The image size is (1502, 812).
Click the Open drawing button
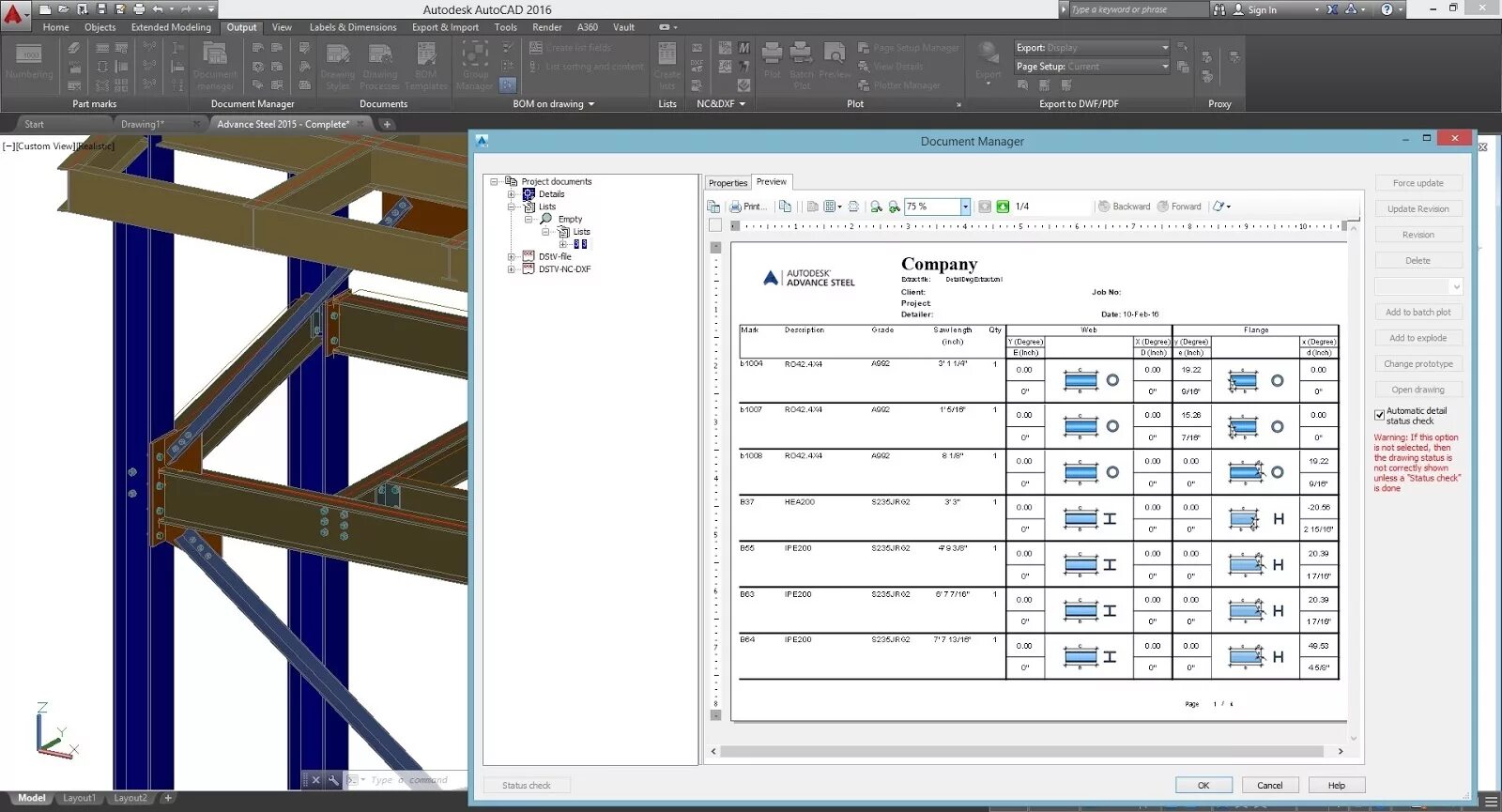(x=1418, y=390)
